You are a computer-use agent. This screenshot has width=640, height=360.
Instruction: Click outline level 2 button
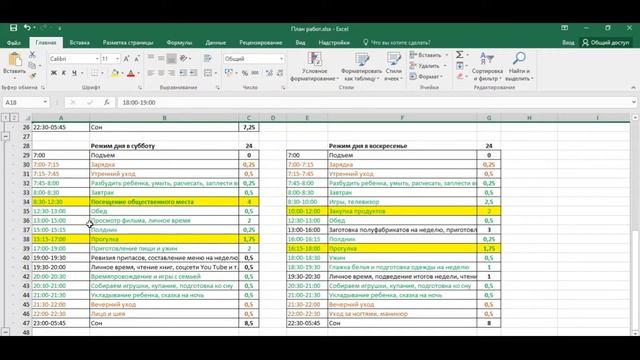coord(14,118)
